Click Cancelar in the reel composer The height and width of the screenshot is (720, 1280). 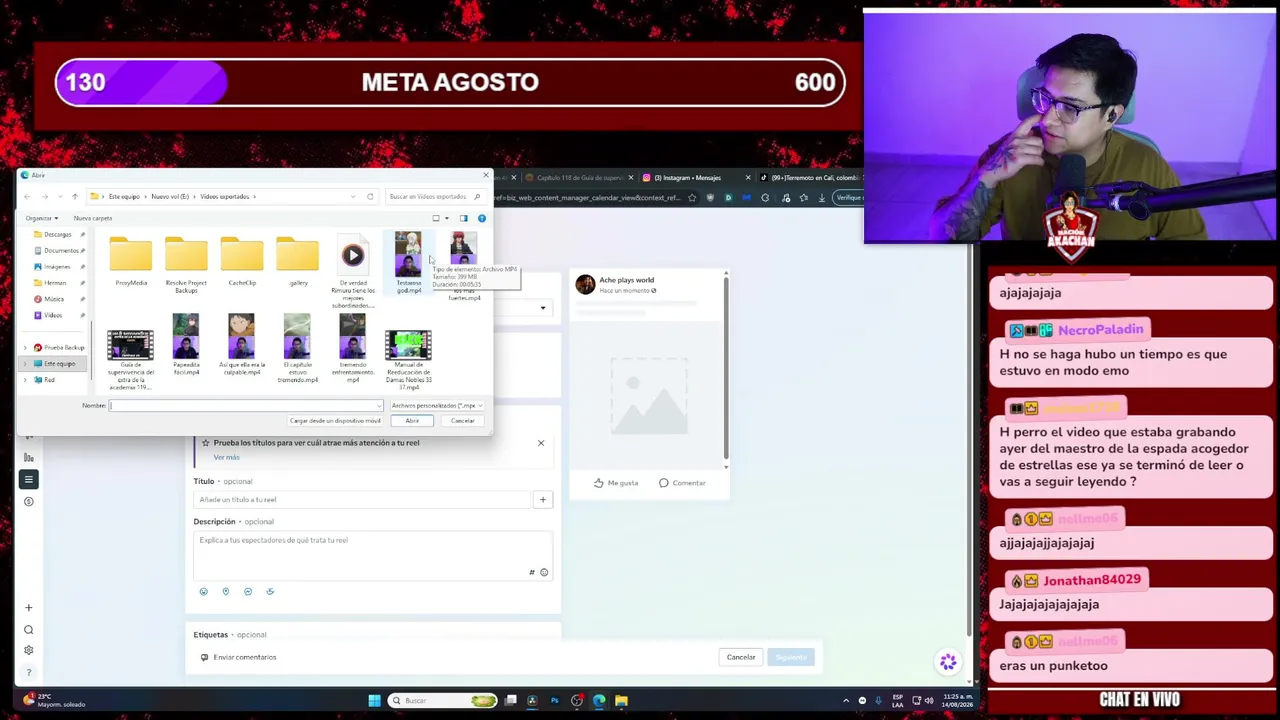(741, 657)
